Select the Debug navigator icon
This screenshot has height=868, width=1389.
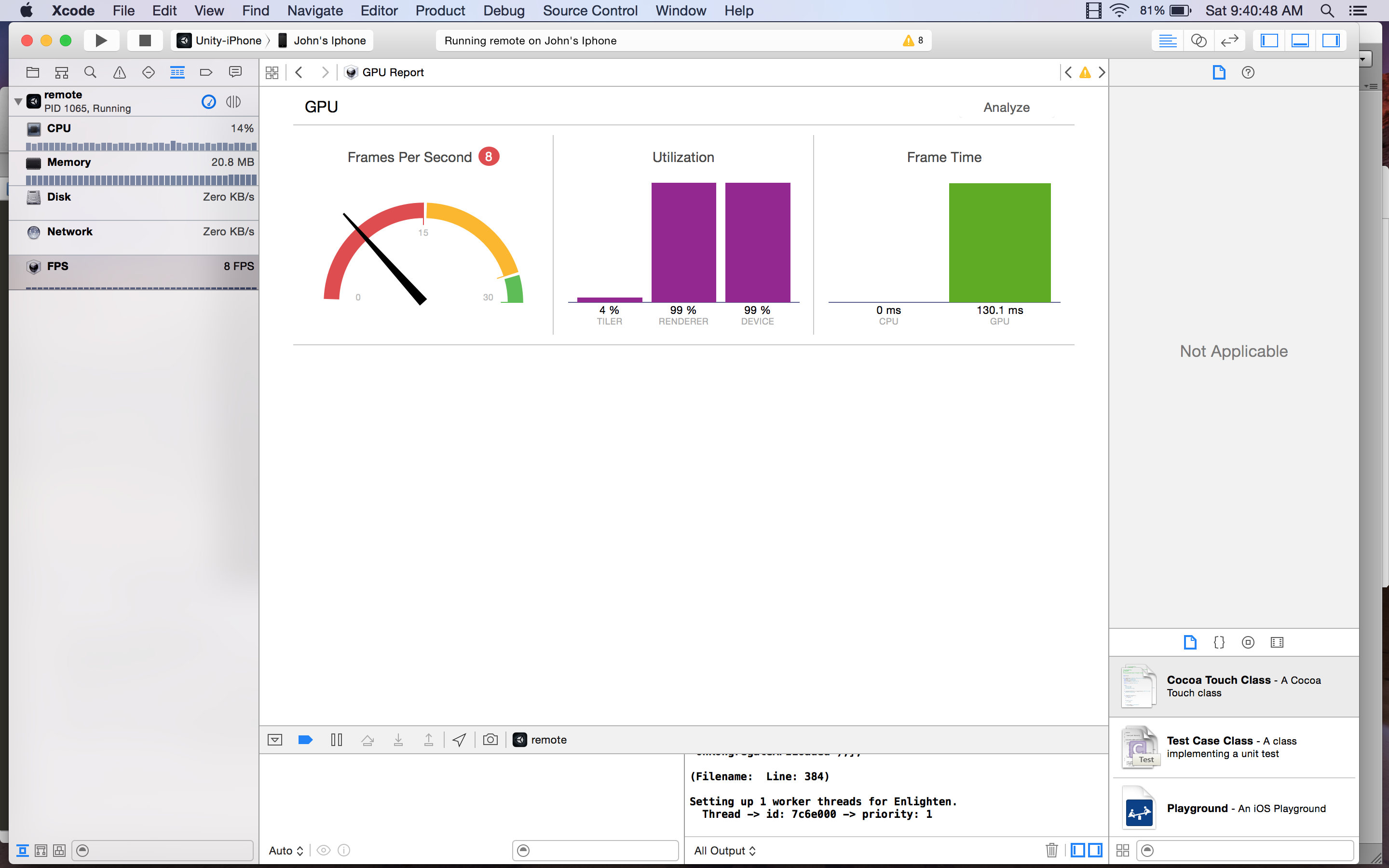pyautogui.click(x=177, y=72)
